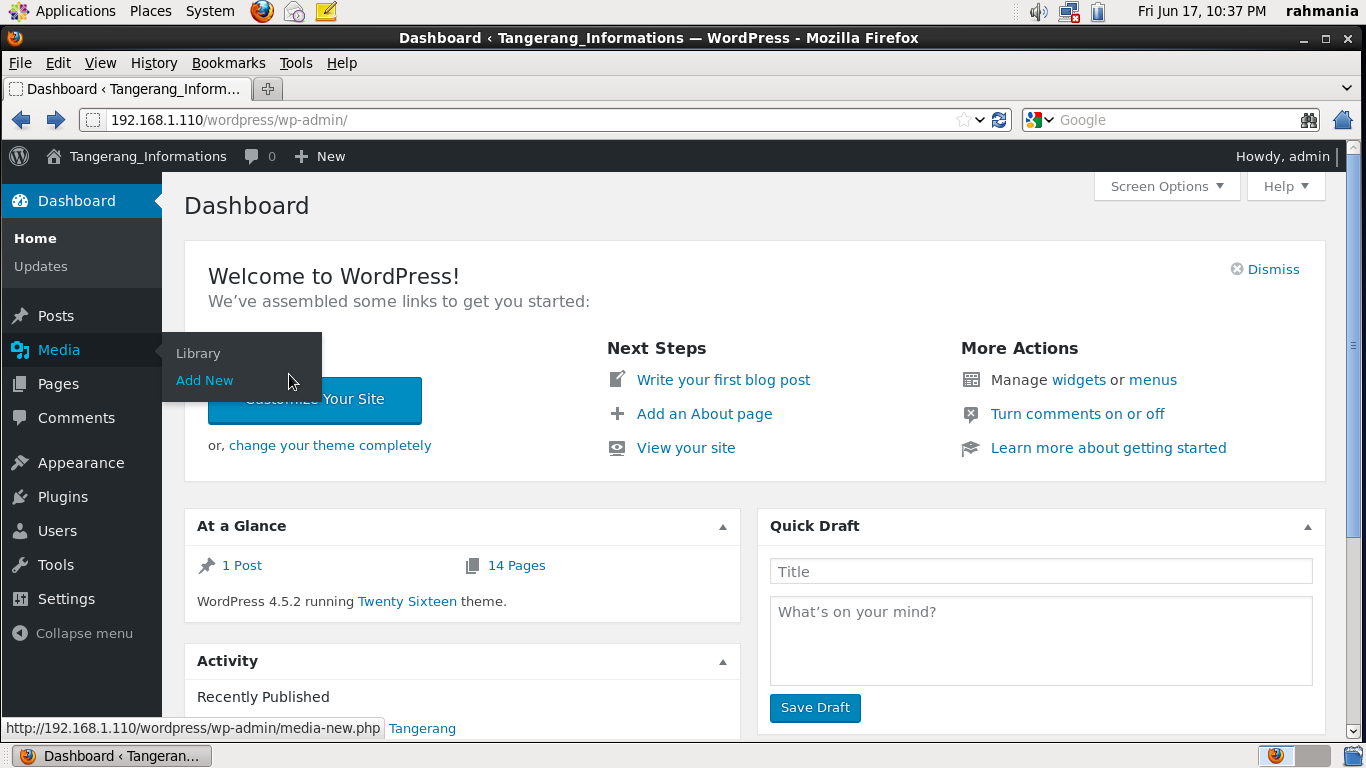Viewport: 1366px width, 768px height.
Task: Click the Appearance paintbrush icon
Action: click(x=20, y=463)
